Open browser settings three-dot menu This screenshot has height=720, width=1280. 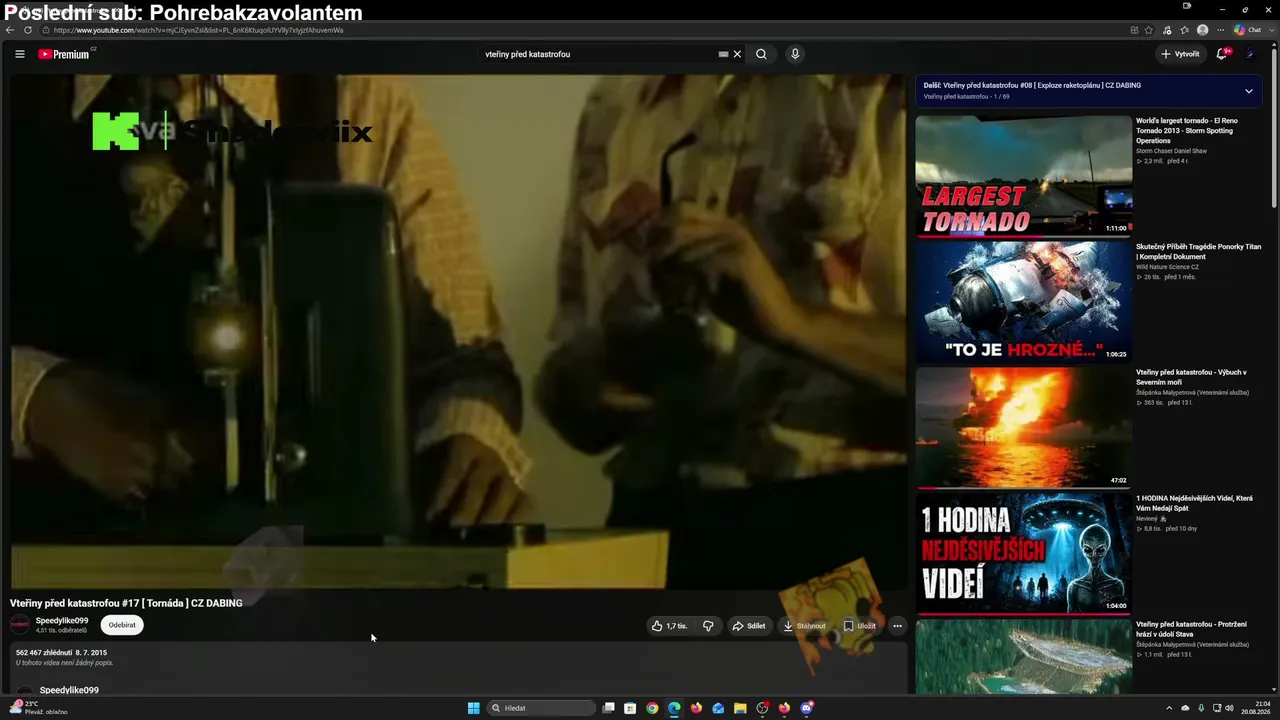tap(1220, 30)
